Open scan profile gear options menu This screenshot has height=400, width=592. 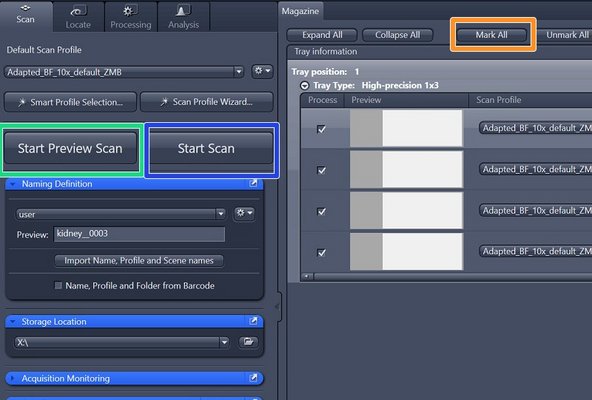(262, 71)
